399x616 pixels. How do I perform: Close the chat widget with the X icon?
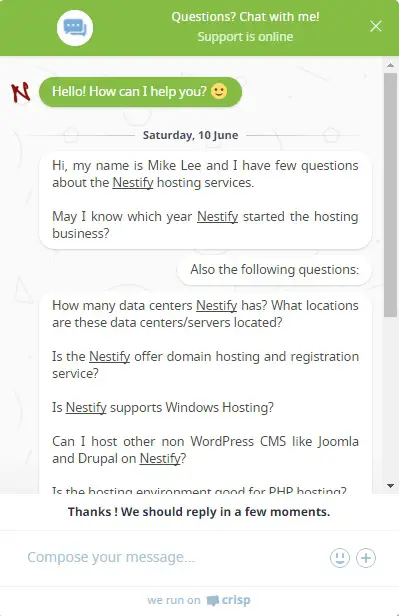point(375,26)
